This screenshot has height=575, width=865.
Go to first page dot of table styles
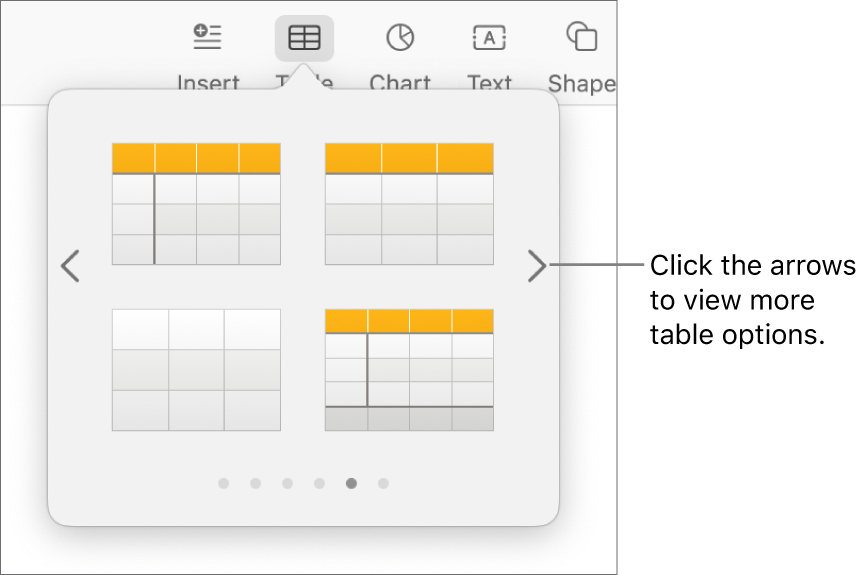pyautogui.click(x=223, y=484)
